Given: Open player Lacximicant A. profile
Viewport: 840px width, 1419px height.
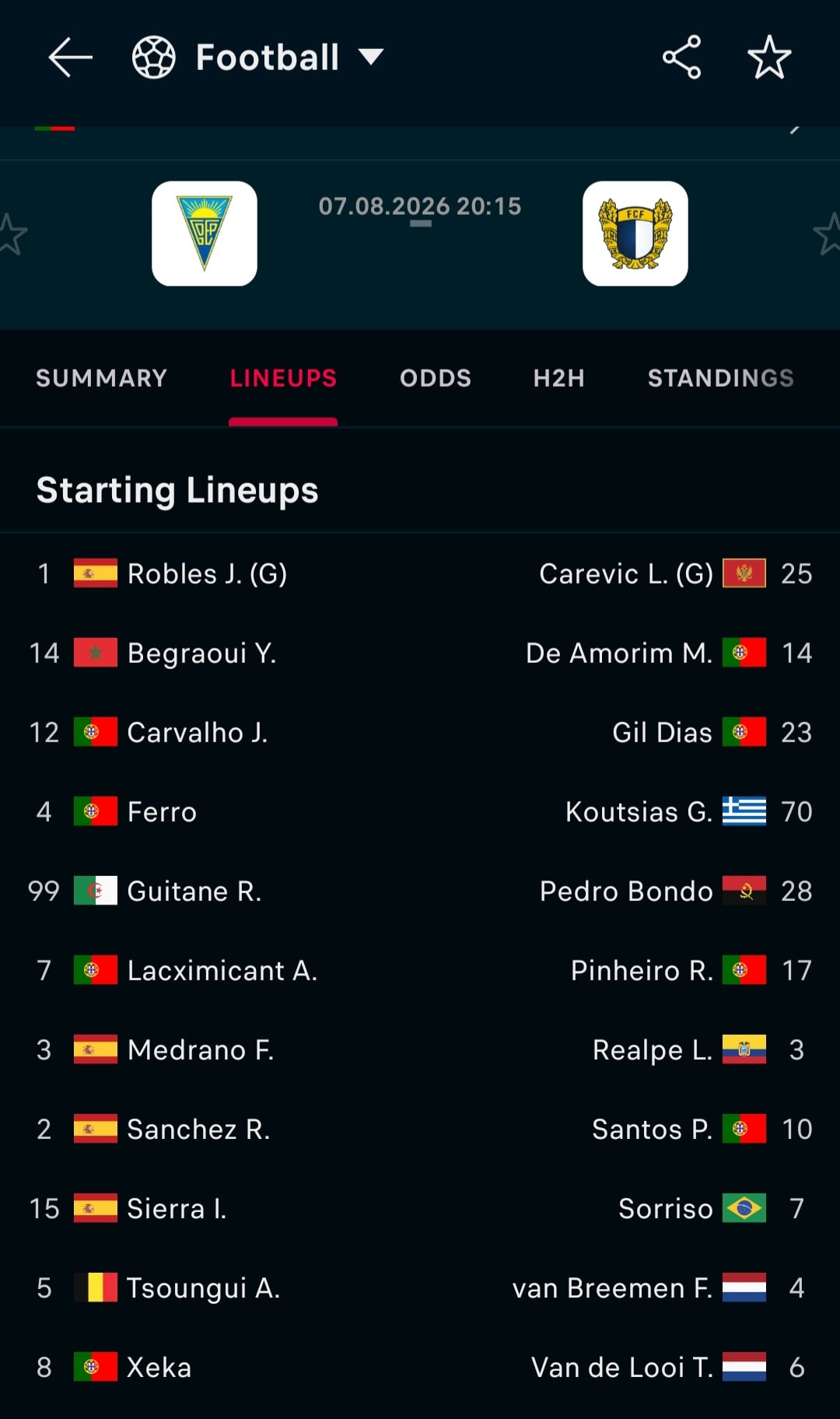Looking at the screenshot, I should [x=222, y=970].
